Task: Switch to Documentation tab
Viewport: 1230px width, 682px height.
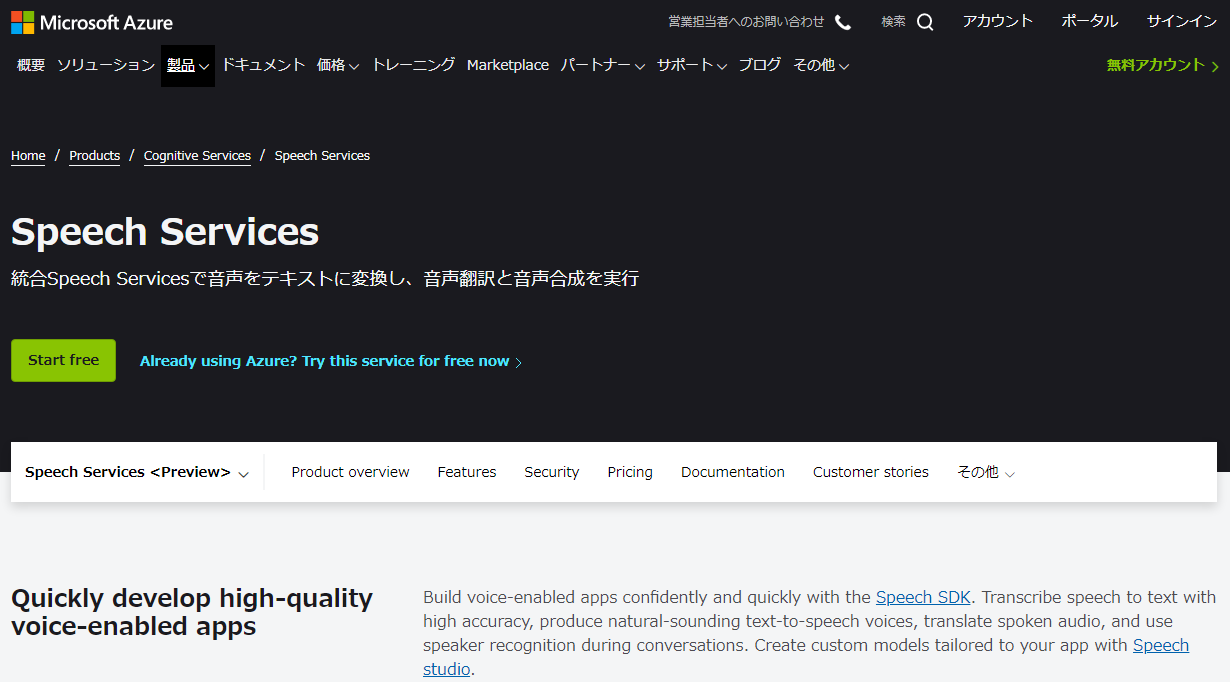Action: pos(733,472)
